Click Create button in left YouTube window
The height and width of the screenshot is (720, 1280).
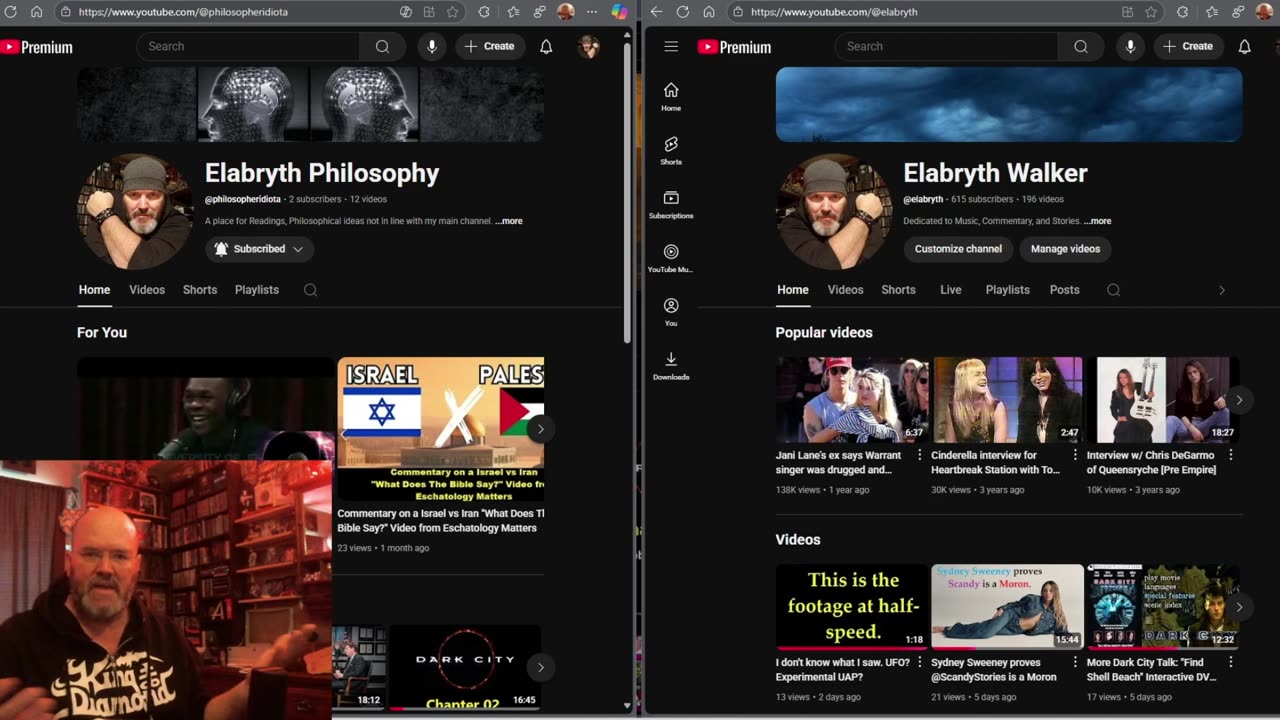tap(489, 46)
